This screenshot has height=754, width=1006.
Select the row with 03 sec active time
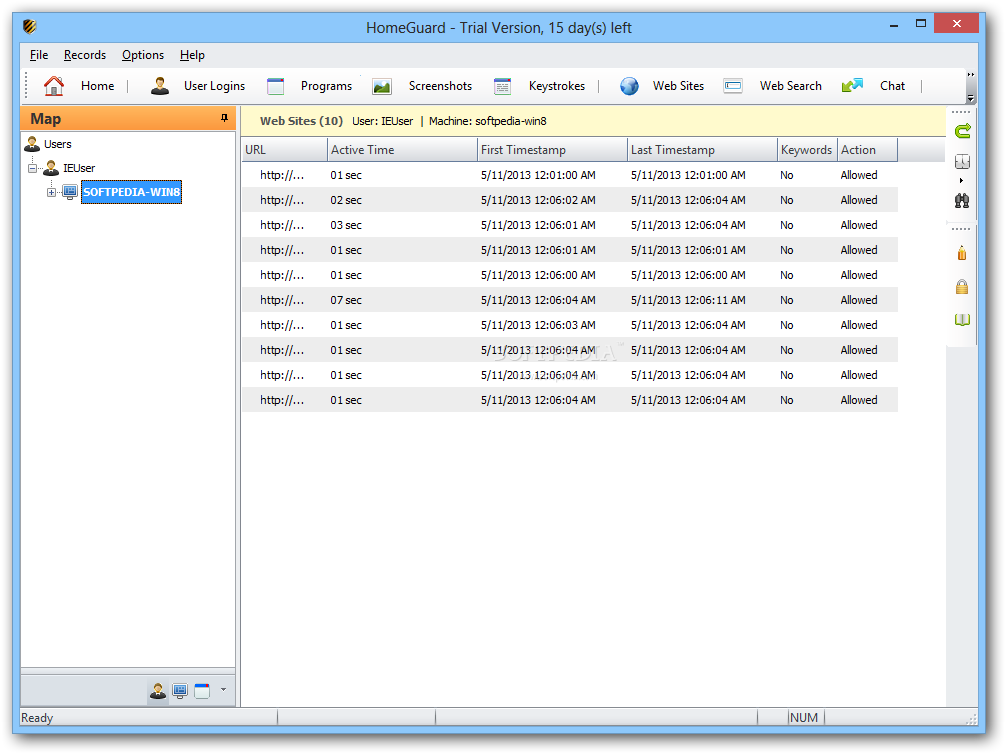570,225
